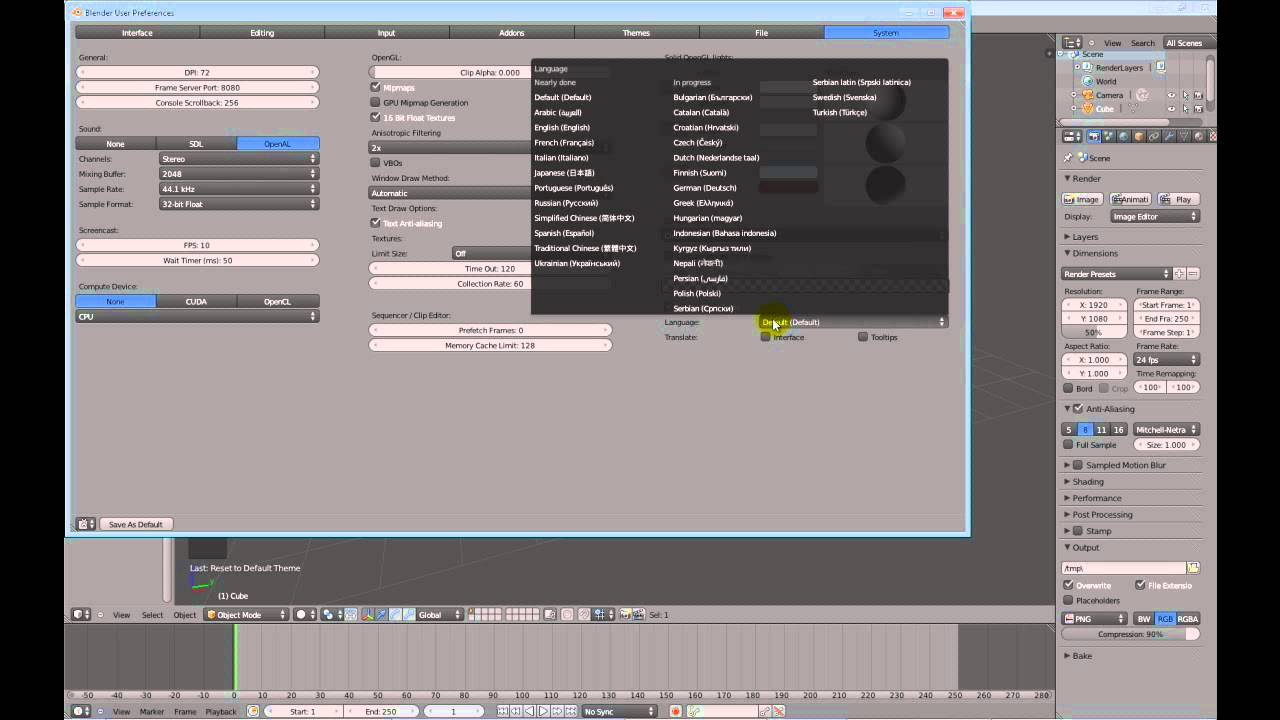Viewport: 1280px width, 720px height.
Task: Switch to the Themes preferences tab
Action: [636, 33]
